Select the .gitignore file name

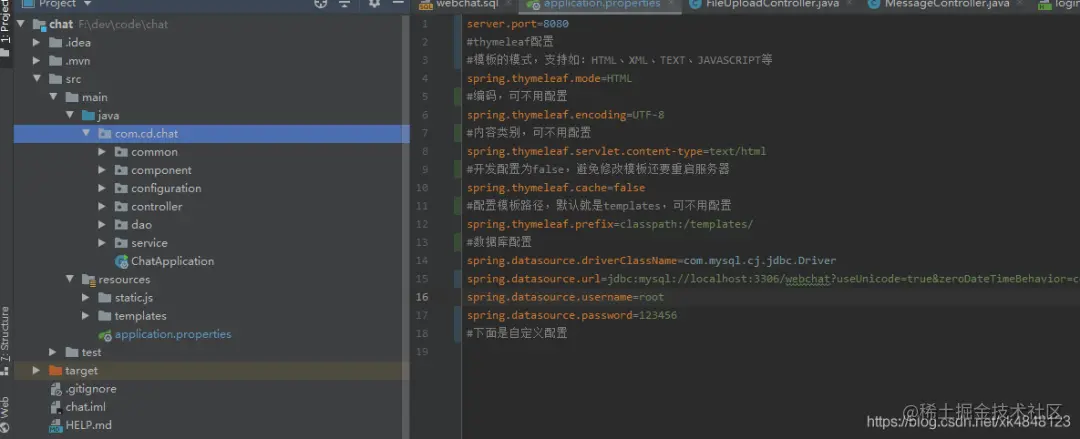pyautogui.click(x=91, y=389)
